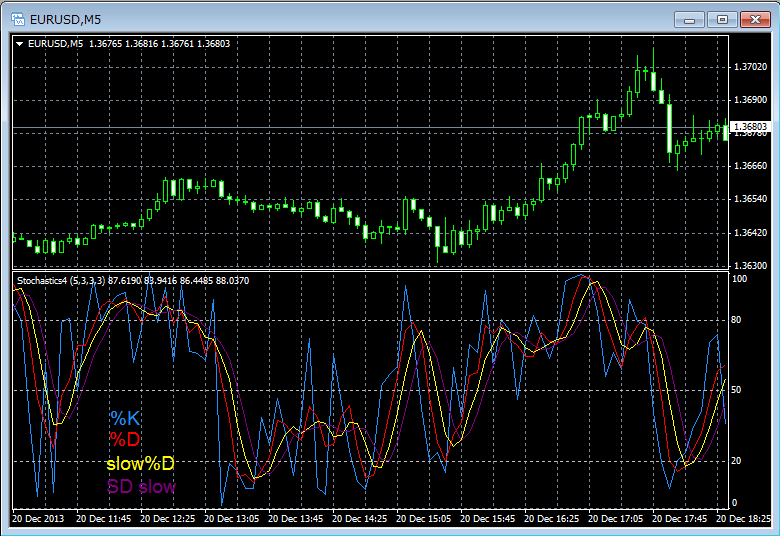Click the purple SD slow legend text
This screenshot has width=780, height=536.
coord(141,487)
